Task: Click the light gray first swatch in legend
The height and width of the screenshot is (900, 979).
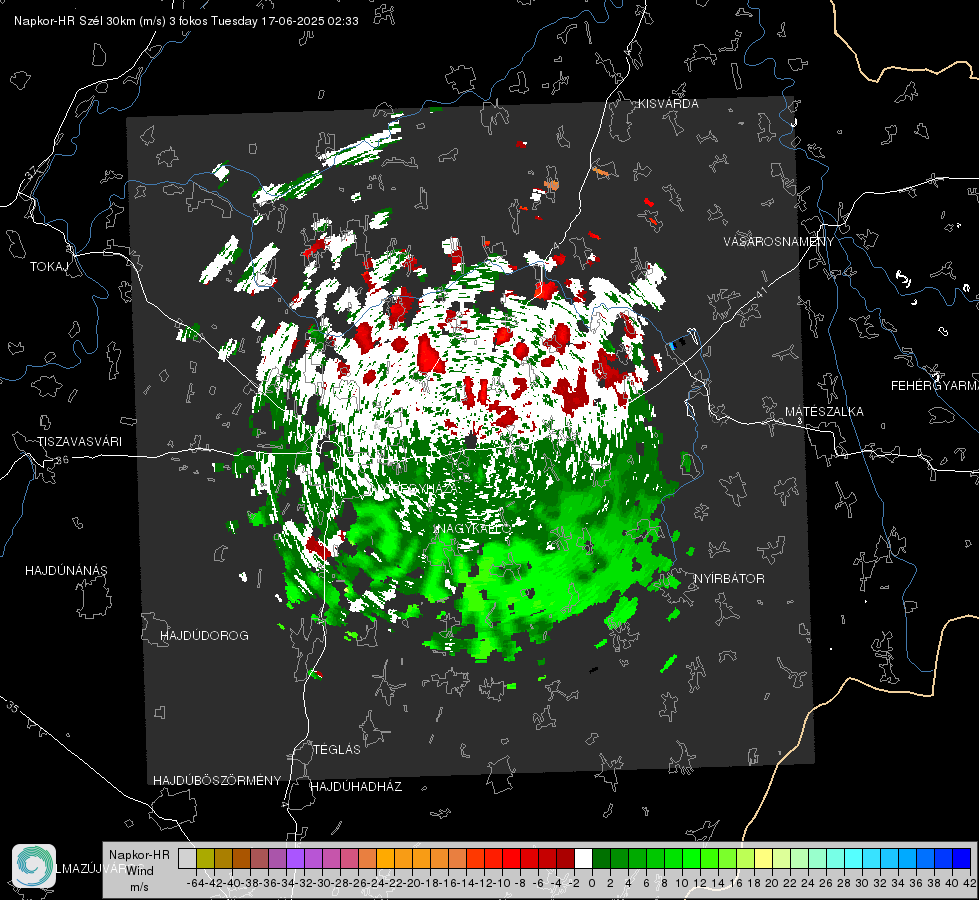Action: (x=187, y=859)
